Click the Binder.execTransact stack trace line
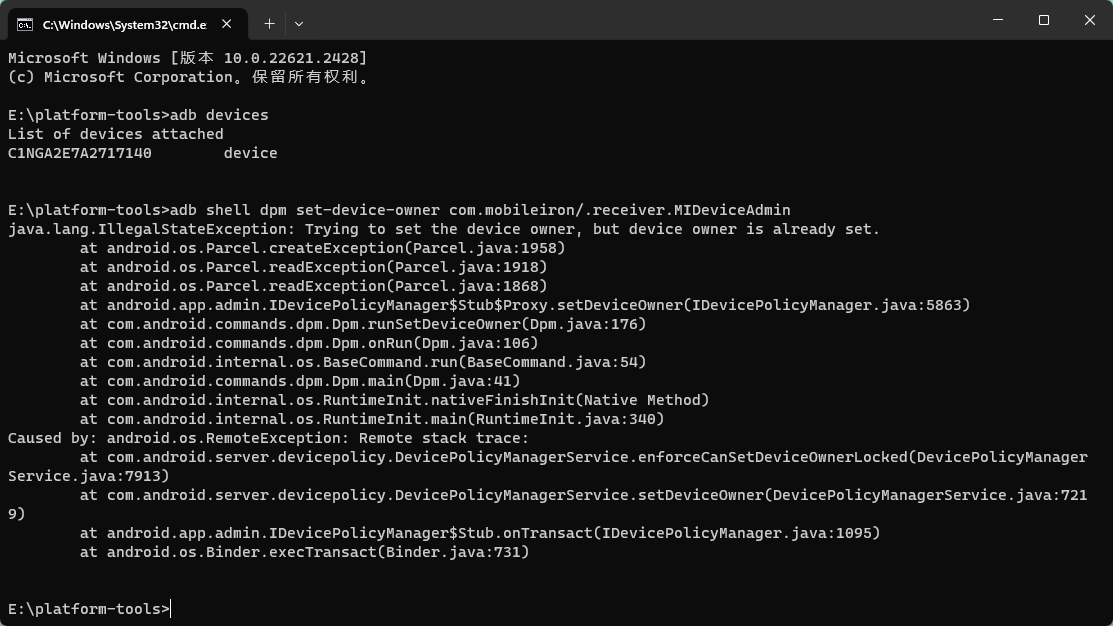1113x626 pixels. [305, 551]
